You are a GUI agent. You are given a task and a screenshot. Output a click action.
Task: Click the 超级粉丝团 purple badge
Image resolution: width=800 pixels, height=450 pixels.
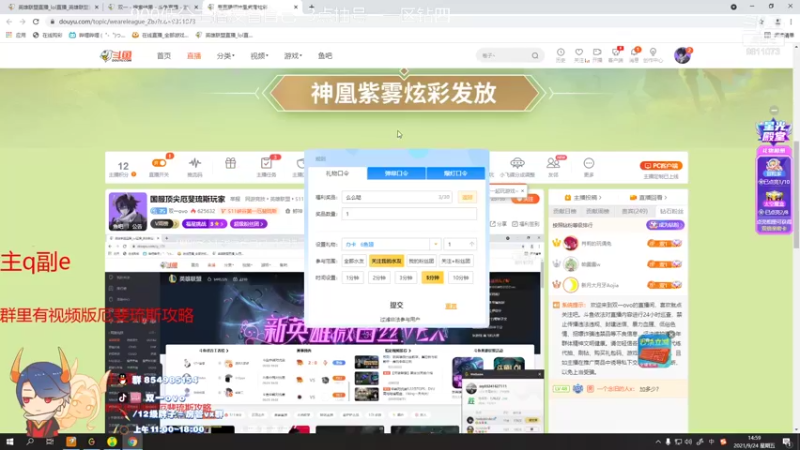pos(248,224)
